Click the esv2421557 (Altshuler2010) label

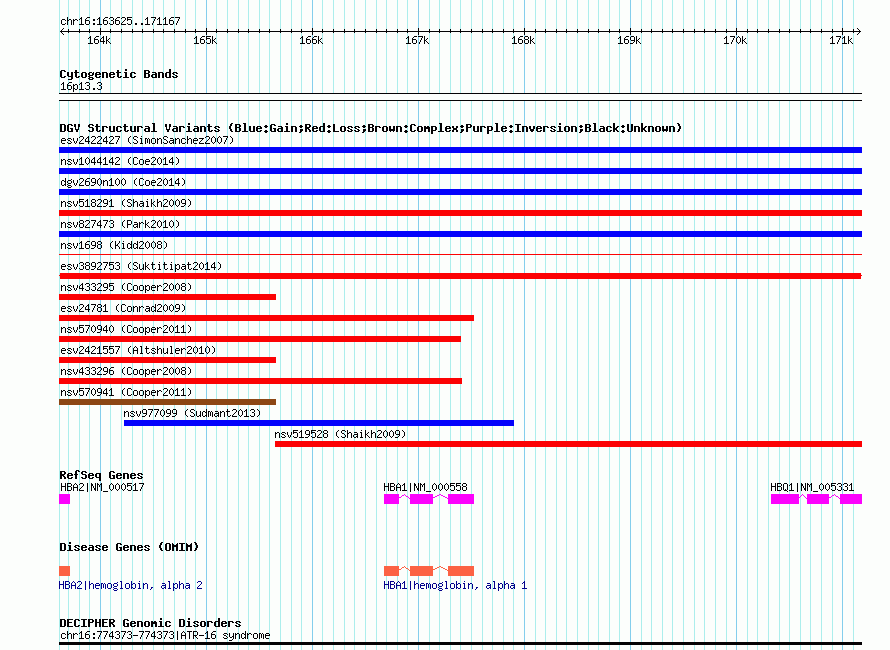138,350
